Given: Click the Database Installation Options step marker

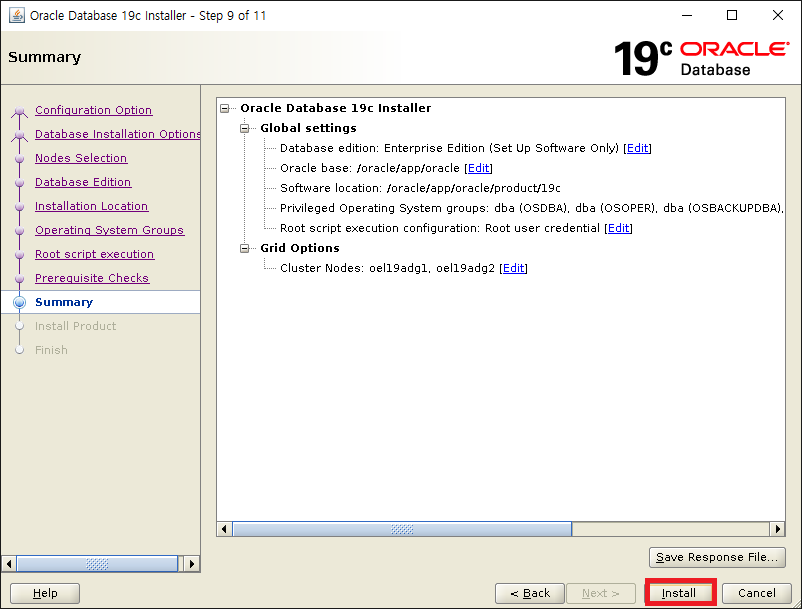Looking at the screenshot, I should tap(19, 134).
